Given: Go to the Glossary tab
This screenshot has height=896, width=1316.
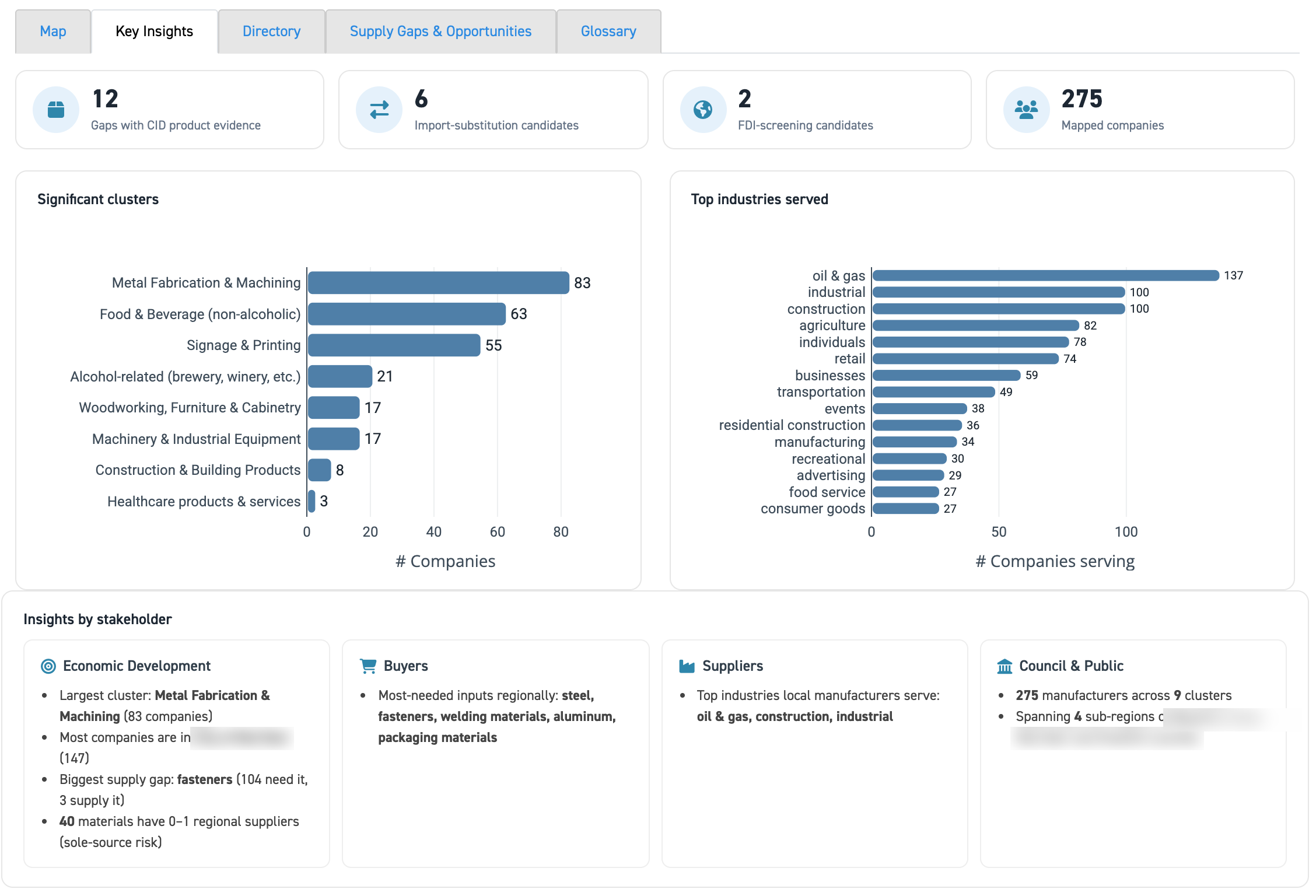Looking at the screenshot, I should [609, 32].
